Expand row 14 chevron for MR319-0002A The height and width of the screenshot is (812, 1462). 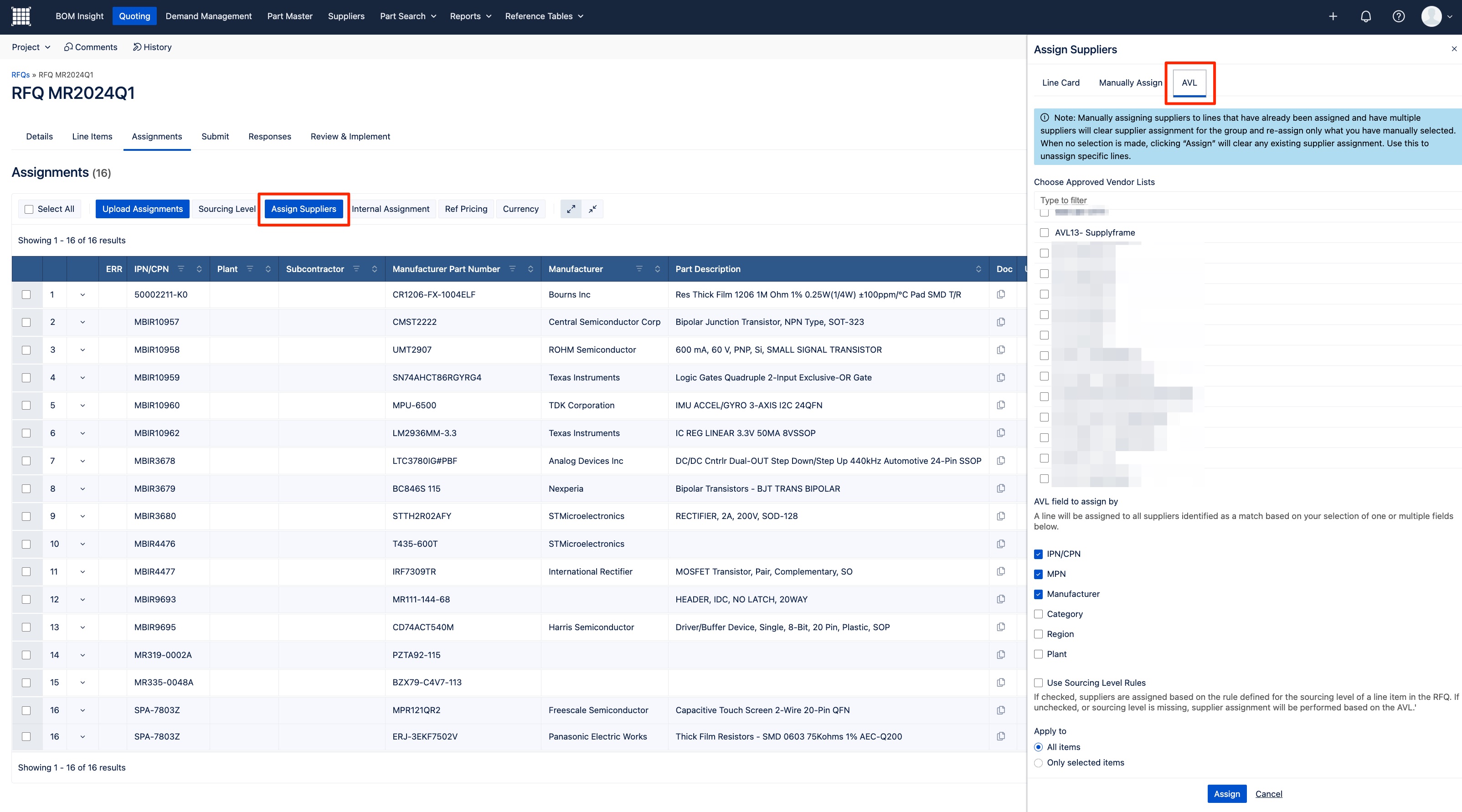point(83,655)
